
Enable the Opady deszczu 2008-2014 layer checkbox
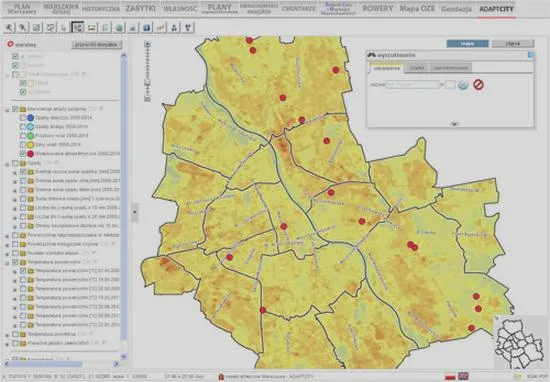[x=23, y=118]
